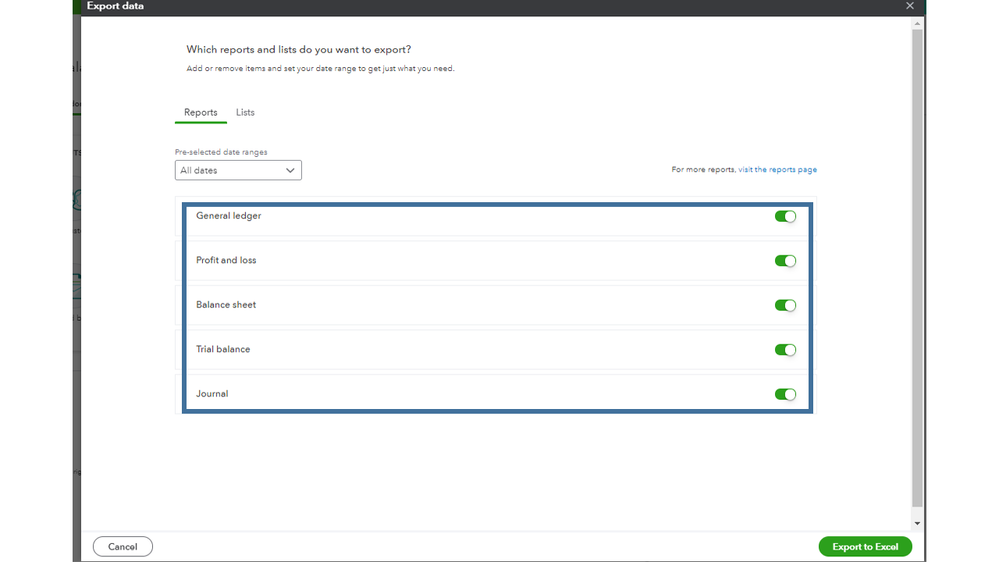Click the Export to Excel button

[x=865, y=547]
